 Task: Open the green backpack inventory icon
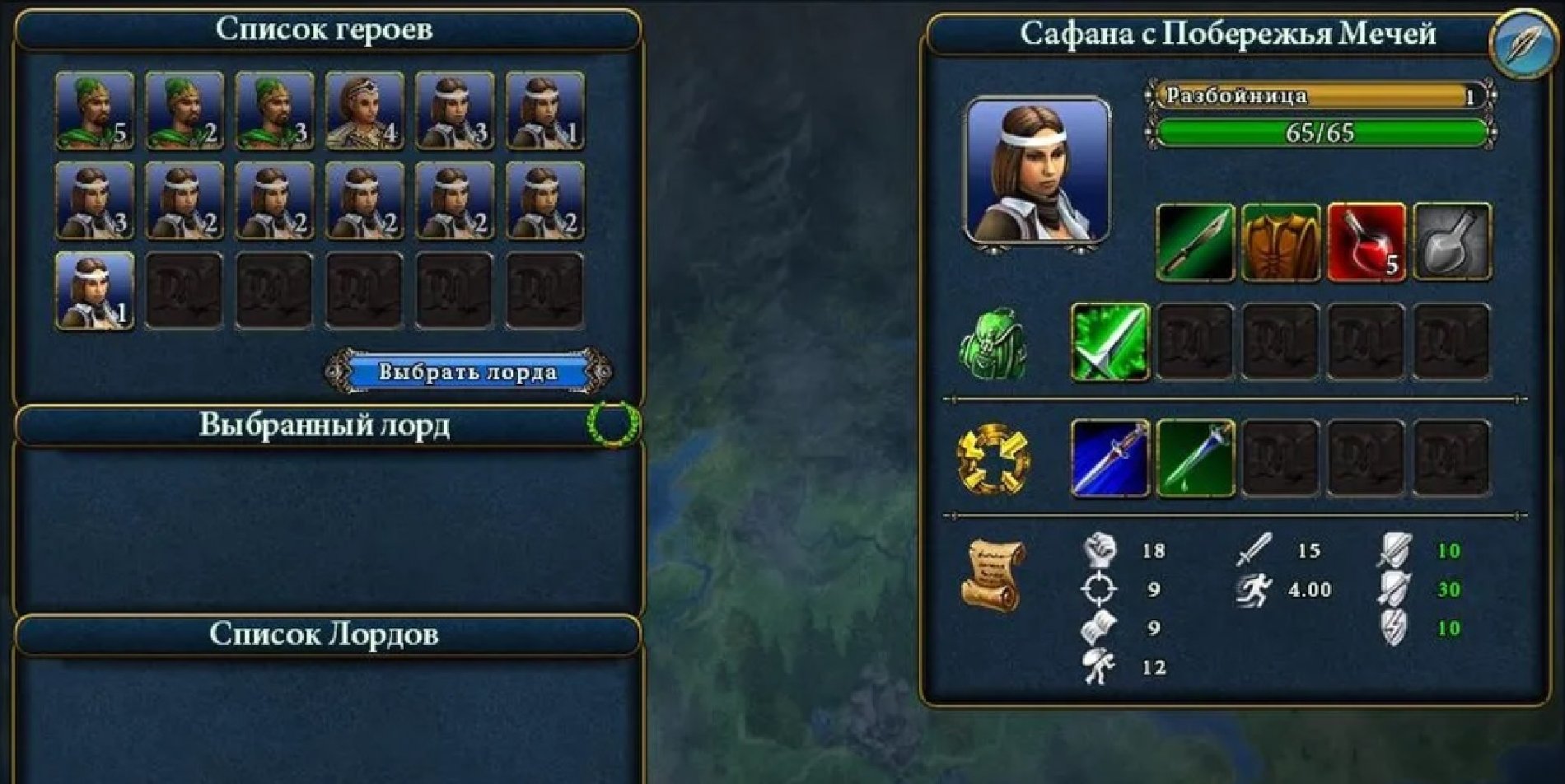point(993,343)
